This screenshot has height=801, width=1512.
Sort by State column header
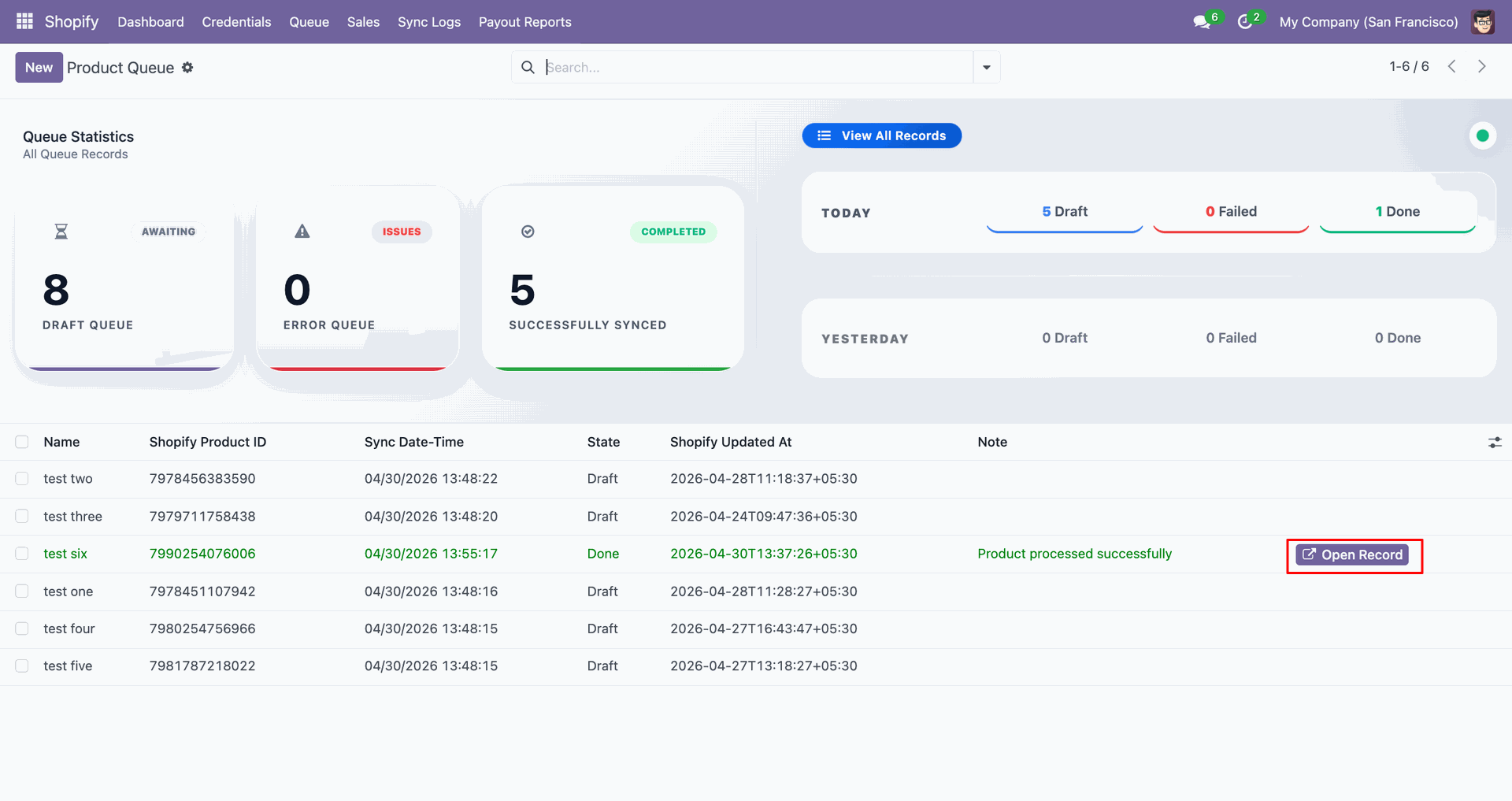tap(603, 443)
